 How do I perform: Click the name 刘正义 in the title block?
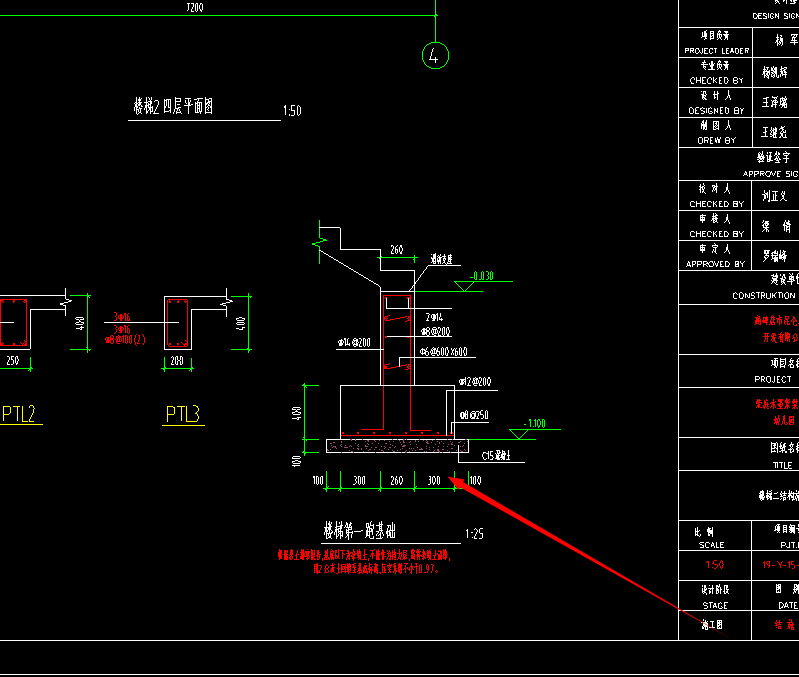pos(774,196)
